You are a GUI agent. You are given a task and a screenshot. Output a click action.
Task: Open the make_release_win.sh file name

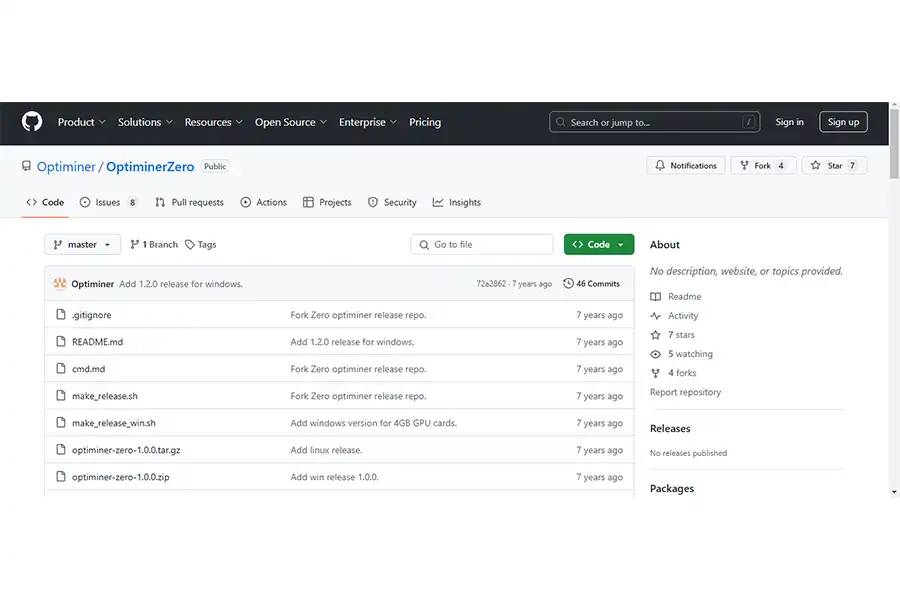tap(114, 423)
